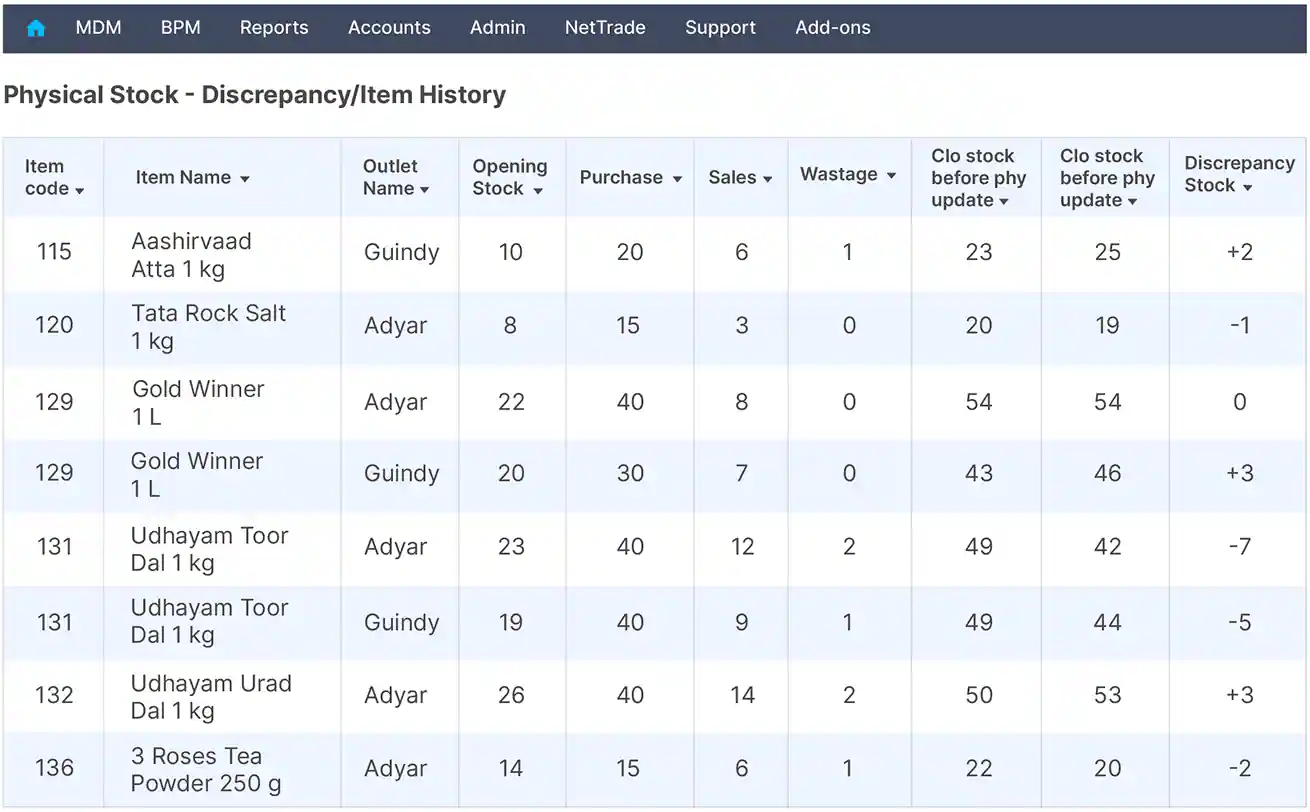Sort the Purchase column

coord(677,179)
